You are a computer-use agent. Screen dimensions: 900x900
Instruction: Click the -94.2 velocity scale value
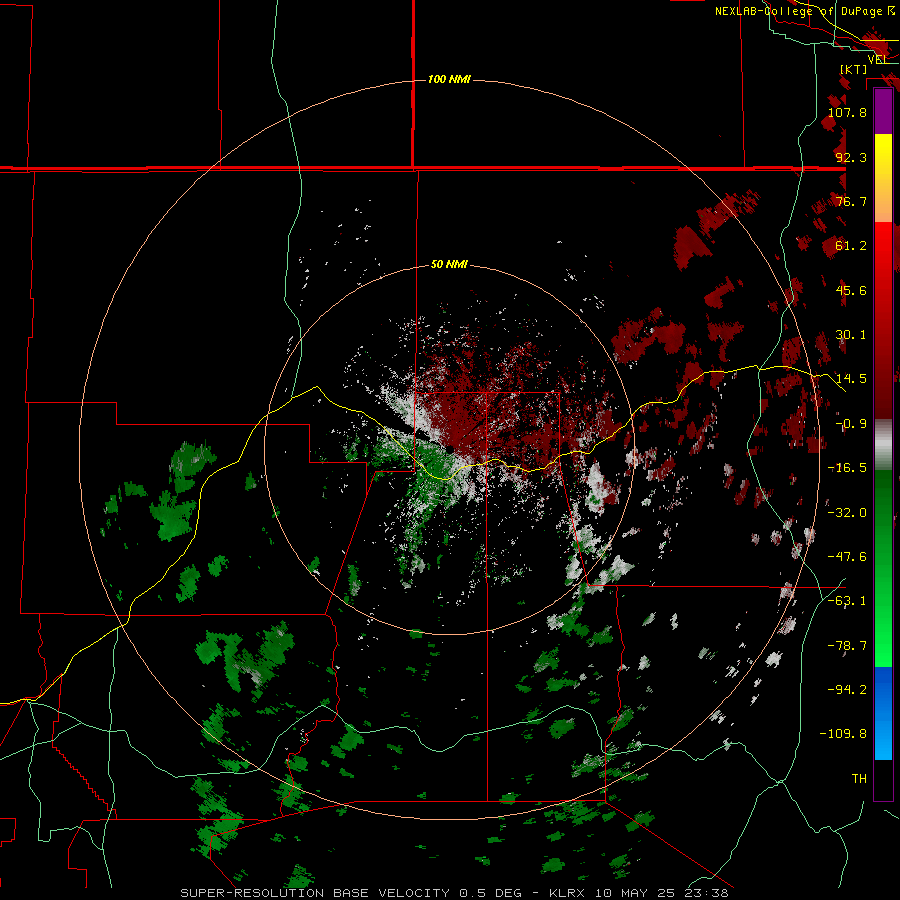pyautogui.click(x=847, y=690)
